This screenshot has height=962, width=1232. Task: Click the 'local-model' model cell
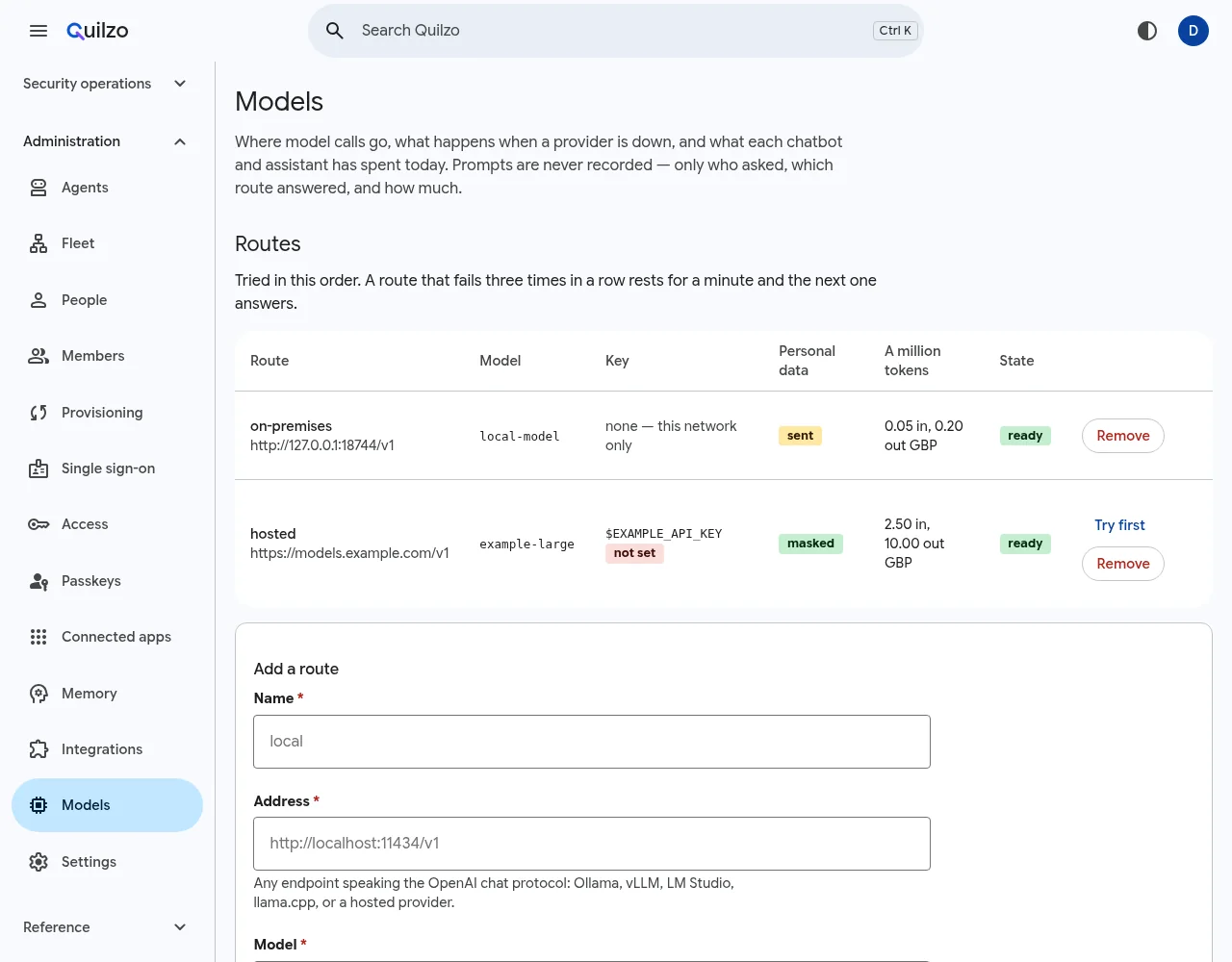pos(520,437)
